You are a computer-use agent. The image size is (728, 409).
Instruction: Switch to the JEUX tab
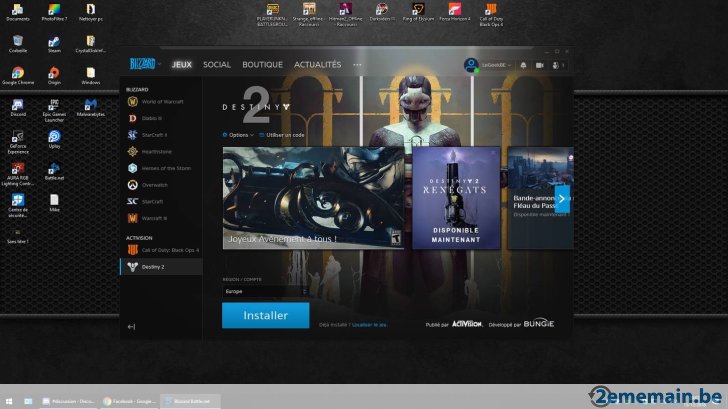point(182,65)
